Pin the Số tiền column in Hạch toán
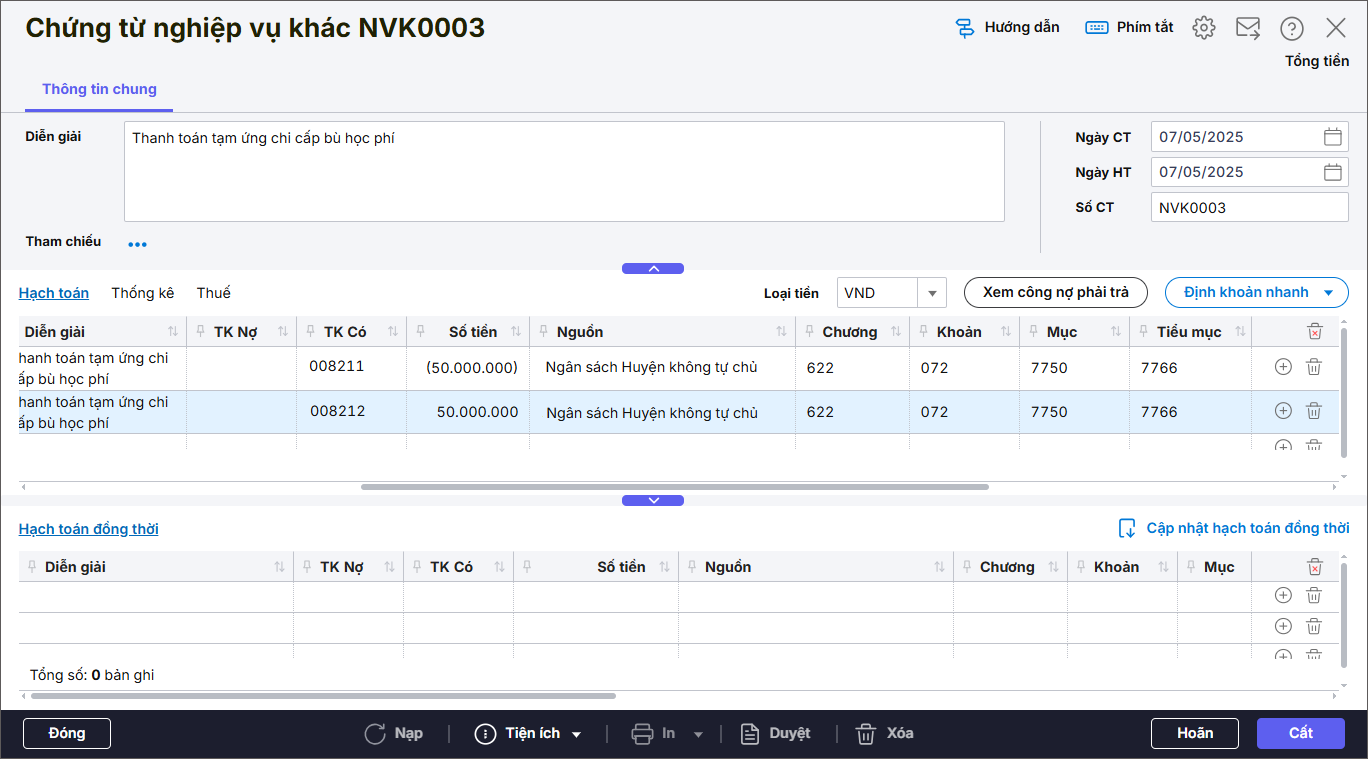Image resolution: width=1368 pixels, height=759 pixels. point(421,332)
